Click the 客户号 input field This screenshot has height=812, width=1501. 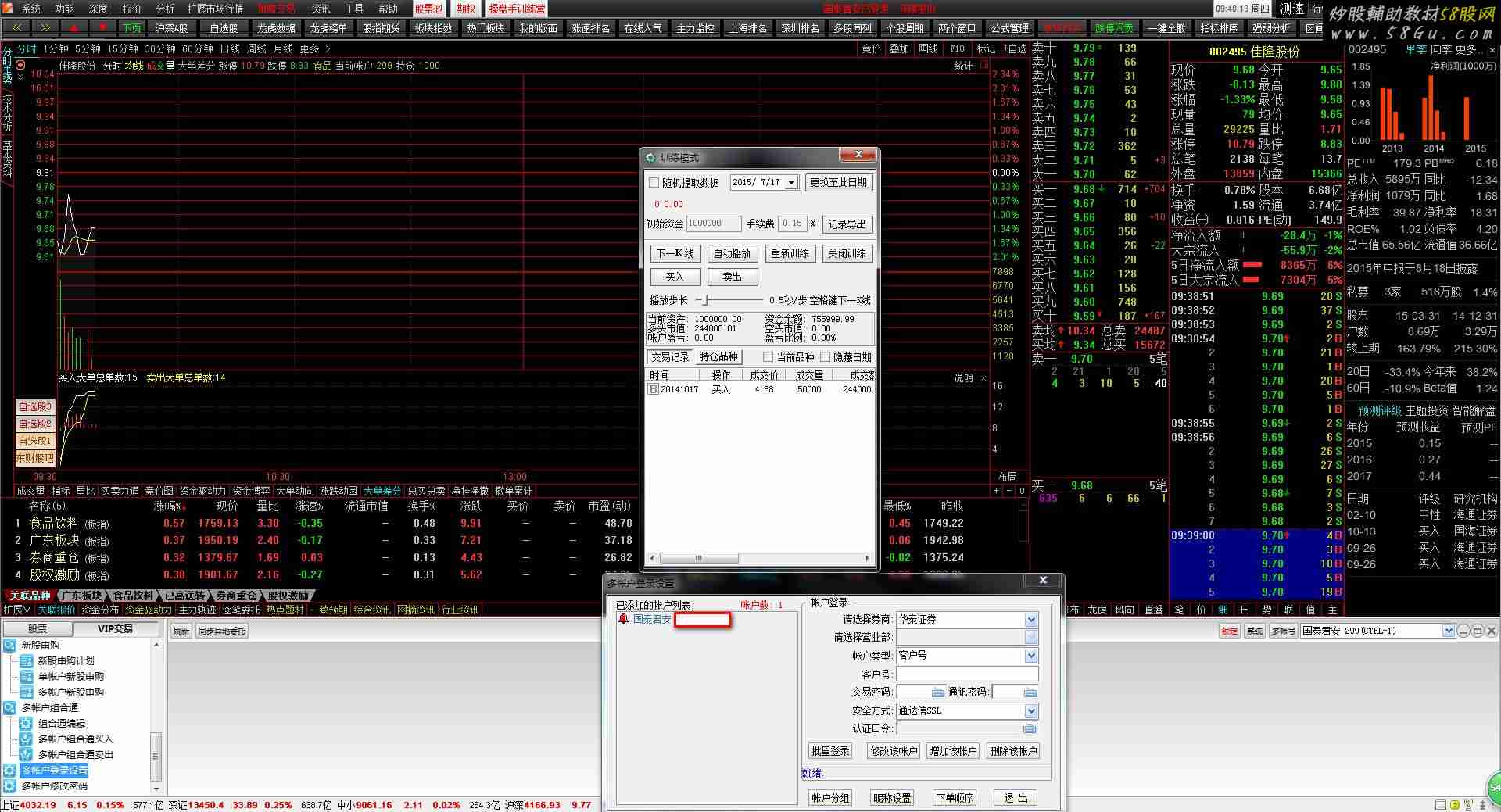tap(967, 674)
